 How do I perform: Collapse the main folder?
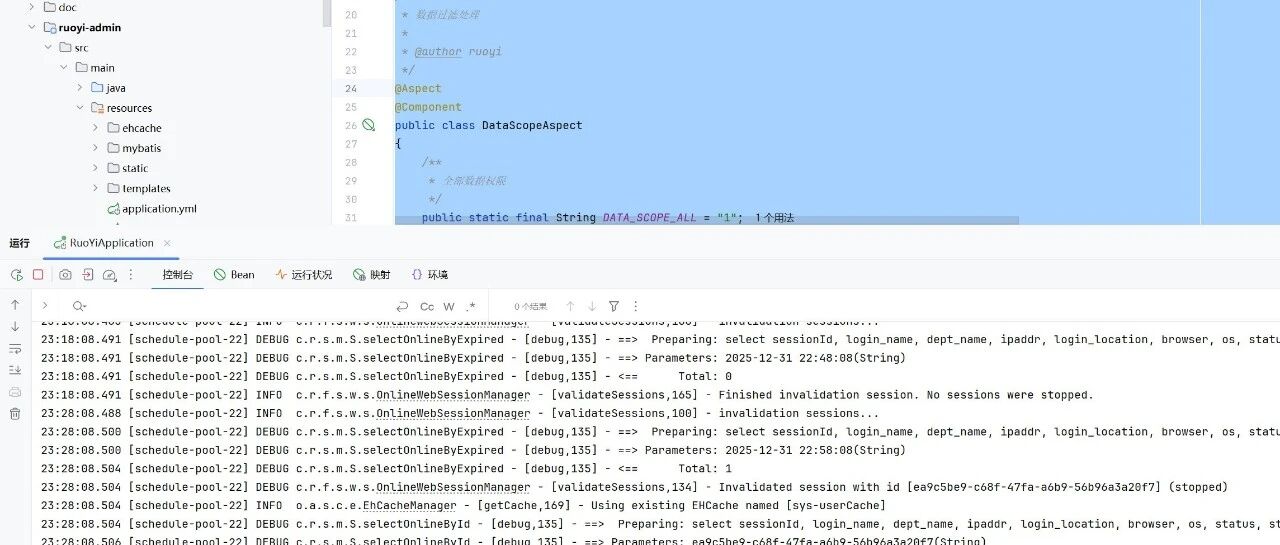click(x=64, y=67)
